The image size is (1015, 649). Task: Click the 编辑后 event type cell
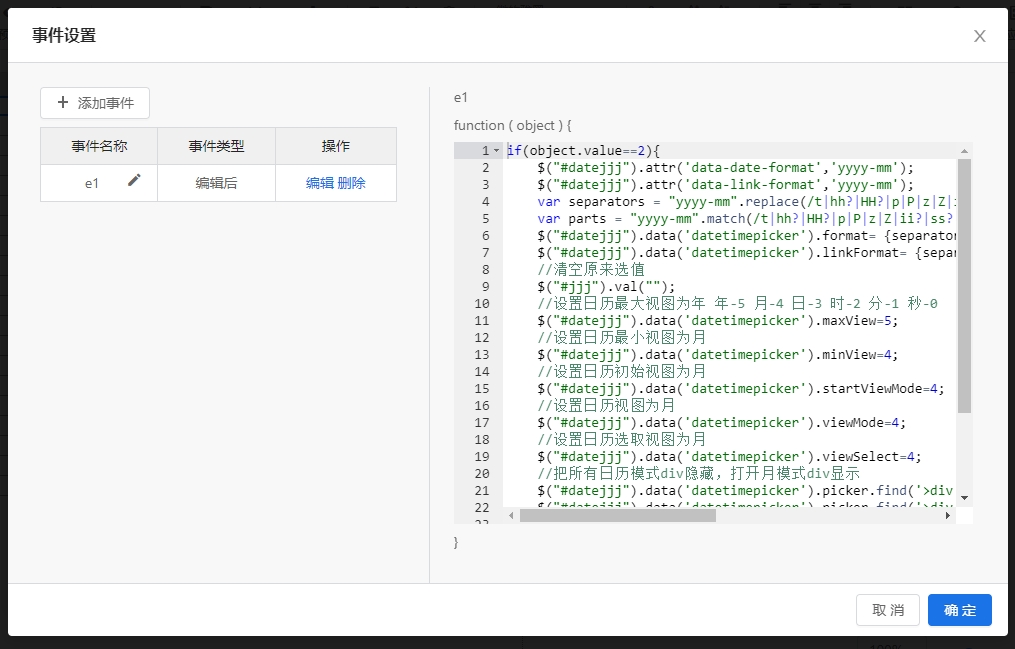tap(216, 183)
